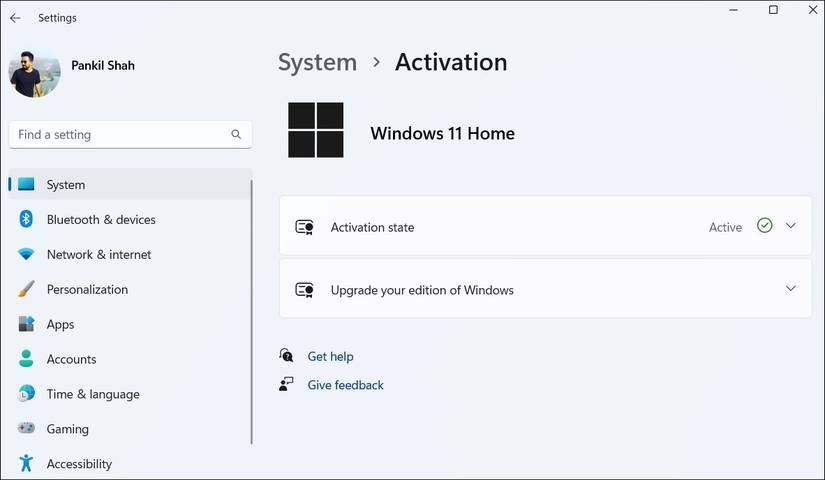The width and height of the screenshot is (825, 480).
Task: Click the back arrow icon
Action: tap(15, 18)
